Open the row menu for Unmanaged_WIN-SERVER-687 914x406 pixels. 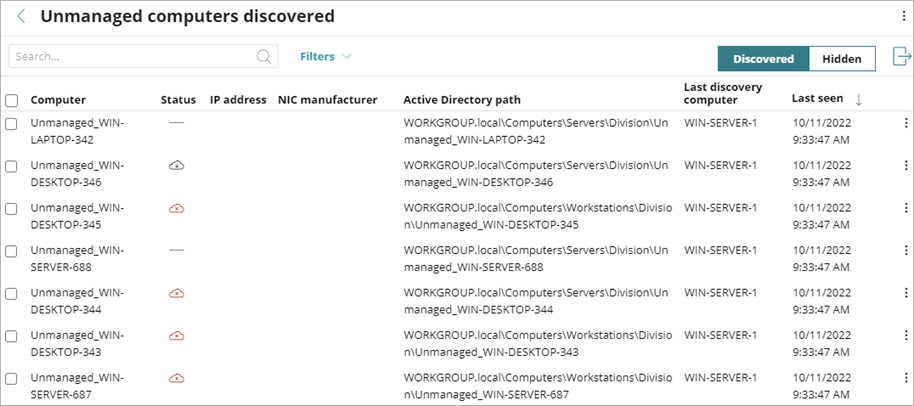tap(905, 379)
